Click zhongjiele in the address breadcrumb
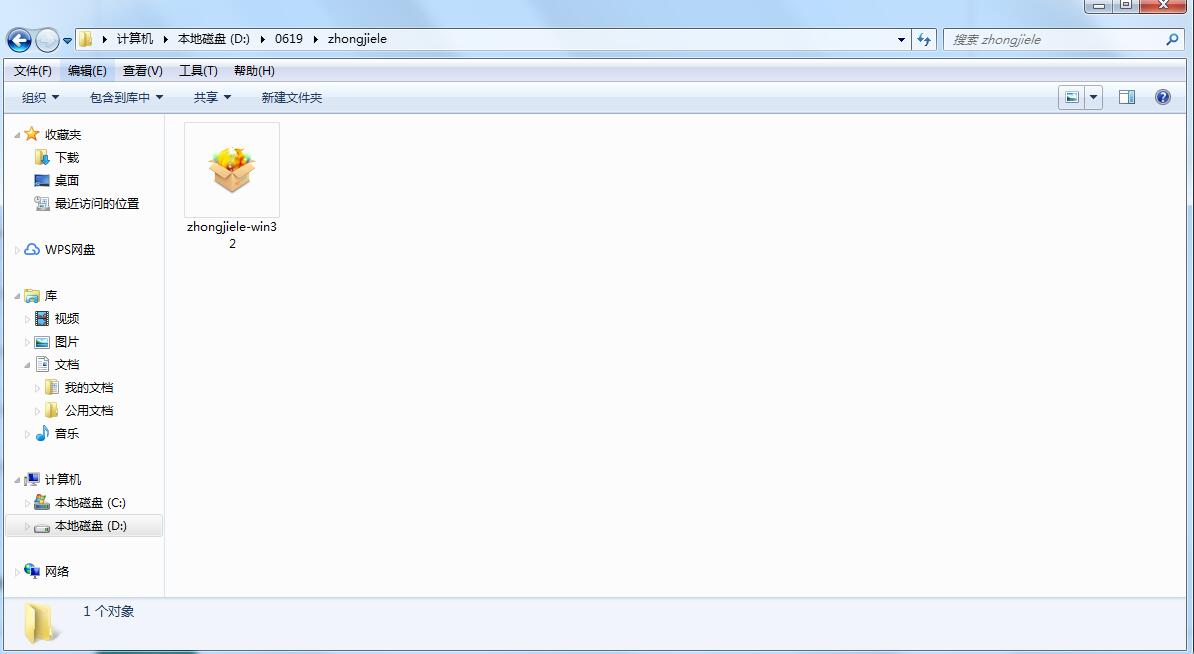The image size is (1194, 654). pos(357,39)
